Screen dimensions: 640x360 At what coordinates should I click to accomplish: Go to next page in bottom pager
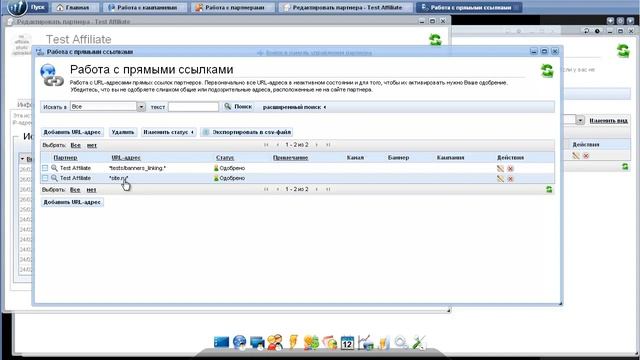coord(317,189)
